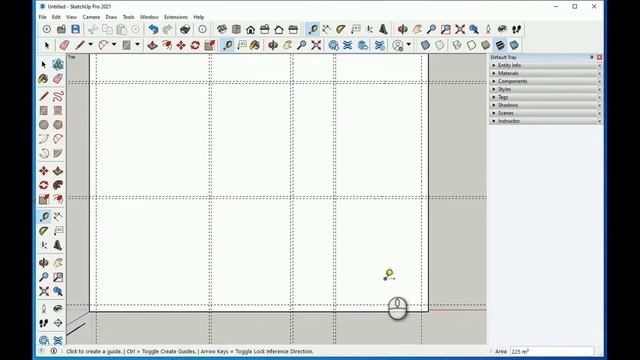Open the user account dropdown arrow

pyautogui.click(x=409, y=45)
